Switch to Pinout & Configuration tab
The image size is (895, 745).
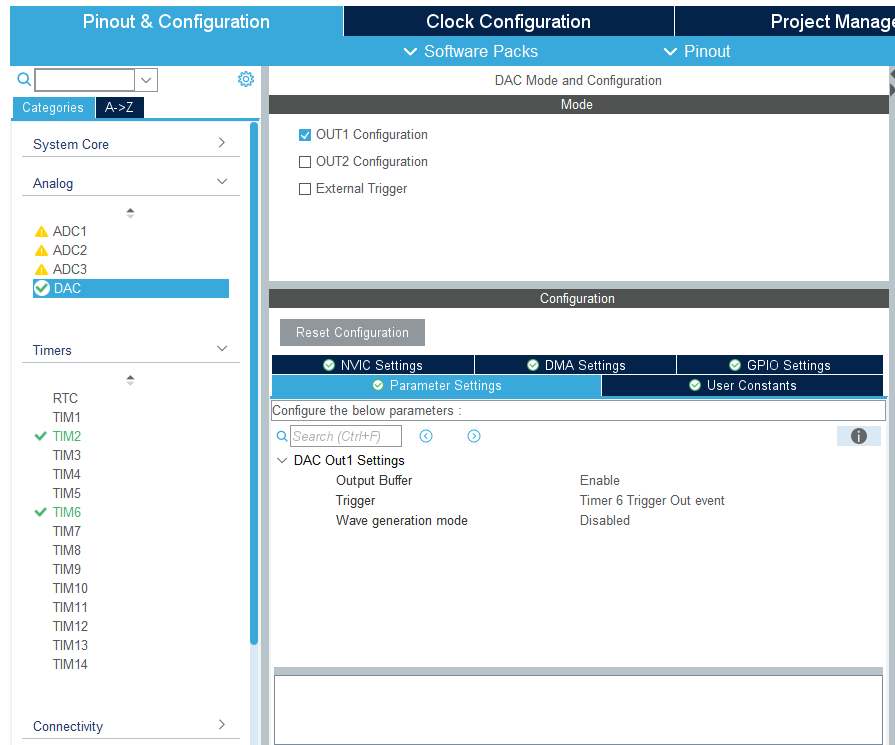click(x=176, y=22)
